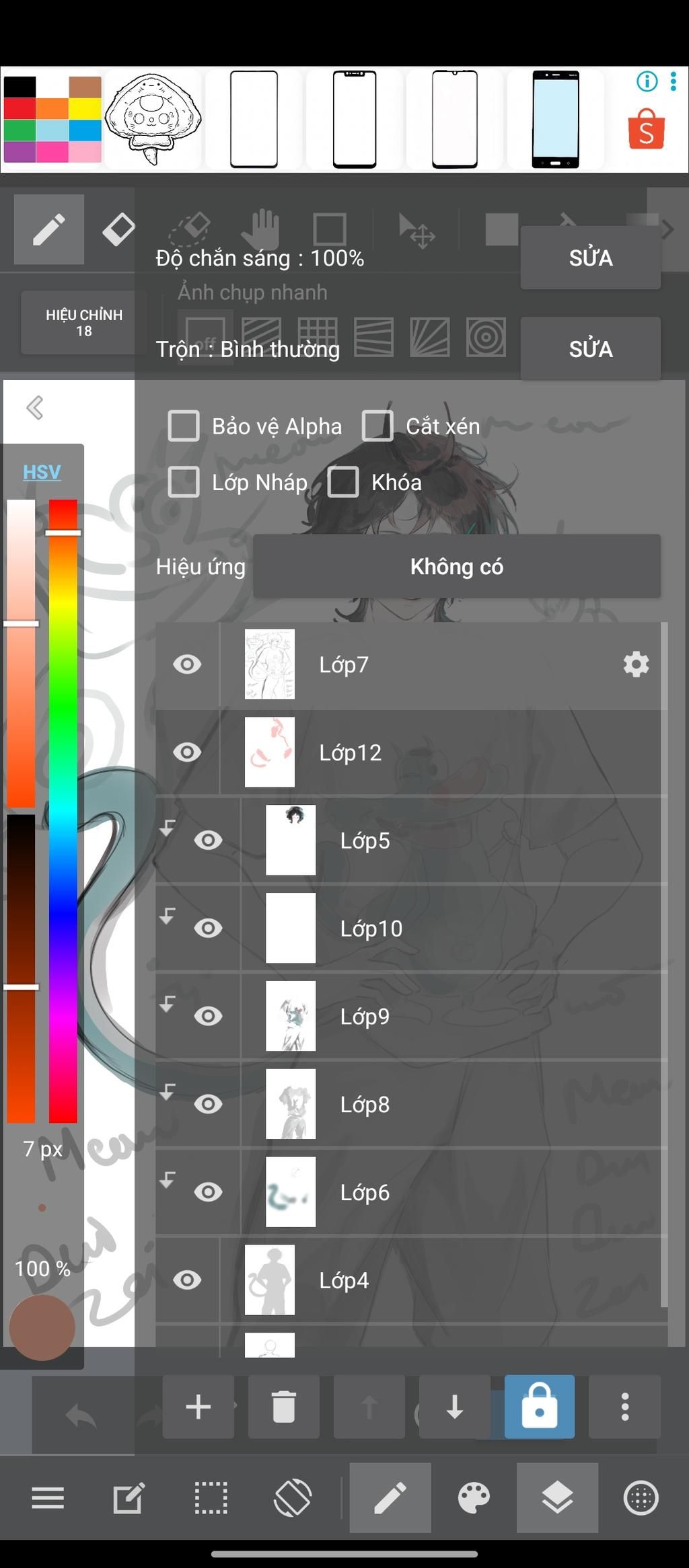Open the Hiệu ứng Không có dropdown

(x=457, y=566)
